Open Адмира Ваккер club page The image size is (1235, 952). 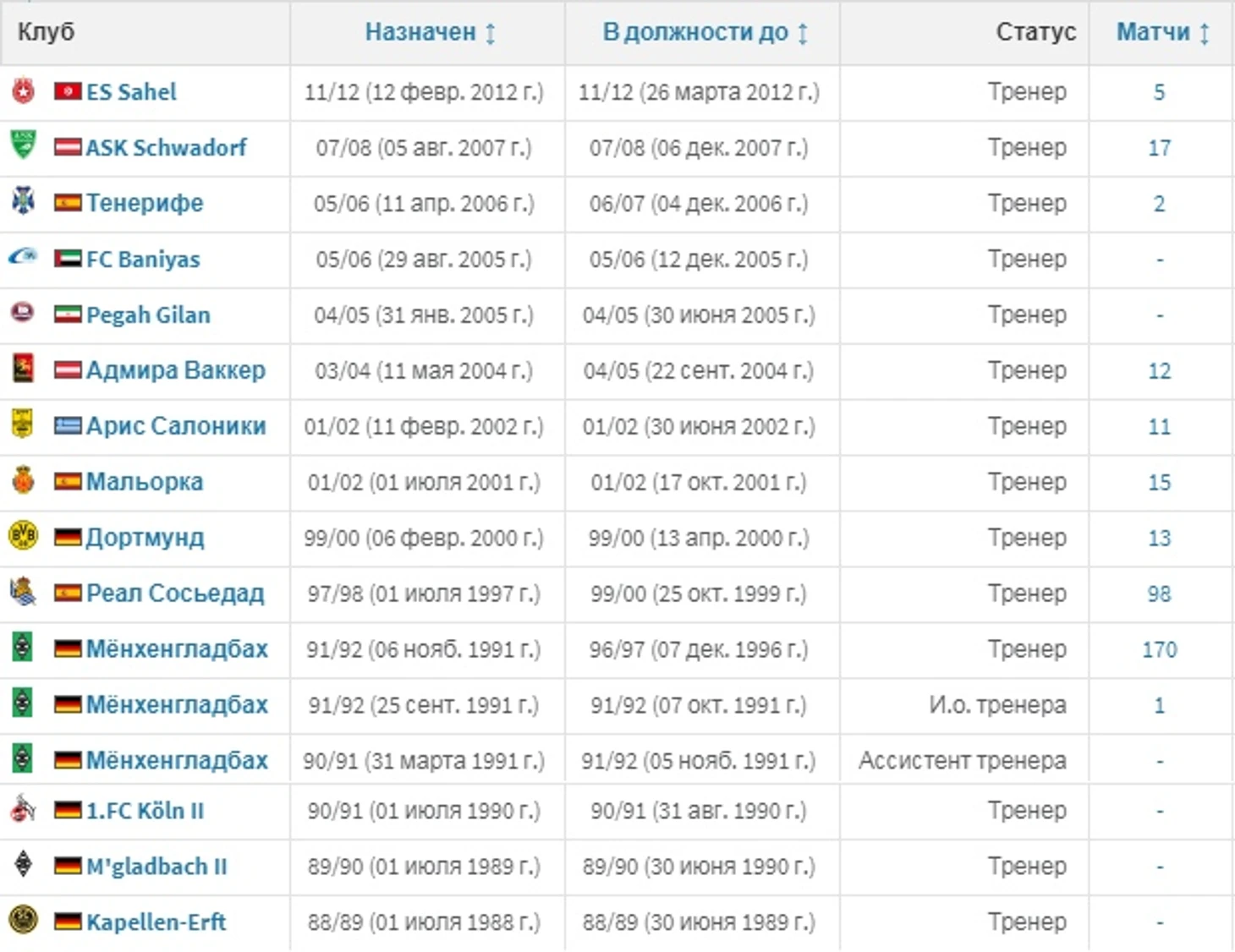pyautogui.click(x=176, y=370)
